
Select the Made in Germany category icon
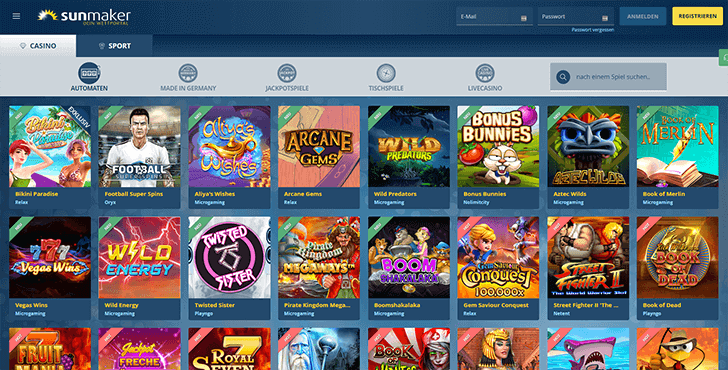pyautogui.click(x=188, y=73)
